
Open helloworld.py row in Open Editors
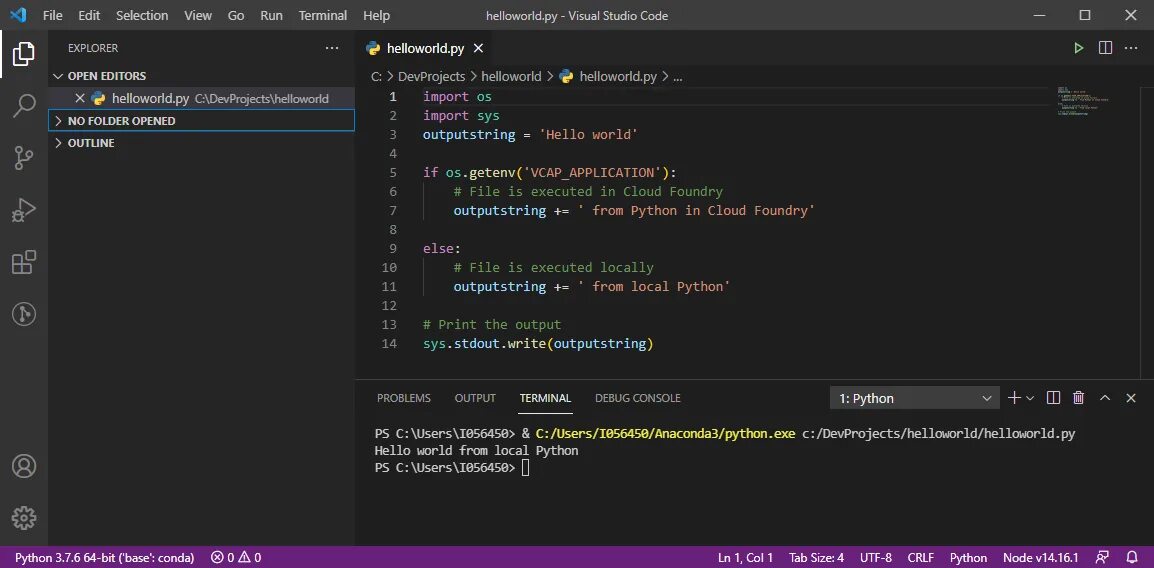(201, 99)
